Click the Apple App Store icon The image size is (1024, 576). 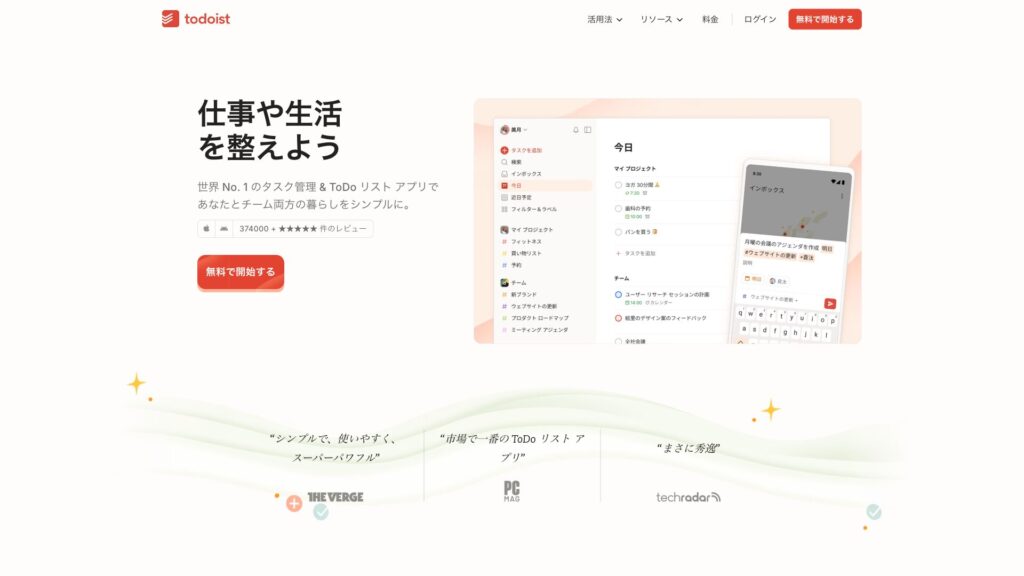pos(206,229)
